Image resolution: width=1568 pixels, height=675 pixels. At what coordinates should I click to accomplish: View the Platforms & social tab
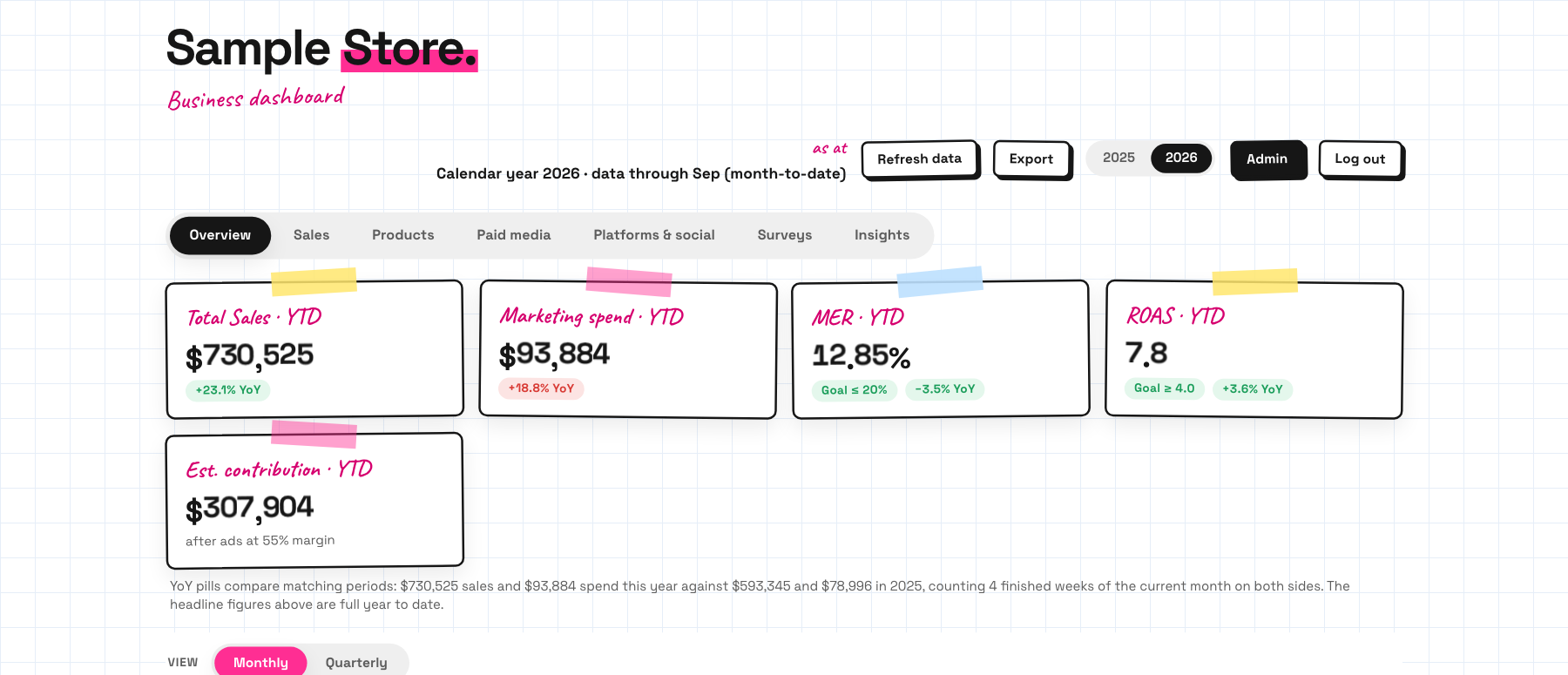tap(654, 235)
